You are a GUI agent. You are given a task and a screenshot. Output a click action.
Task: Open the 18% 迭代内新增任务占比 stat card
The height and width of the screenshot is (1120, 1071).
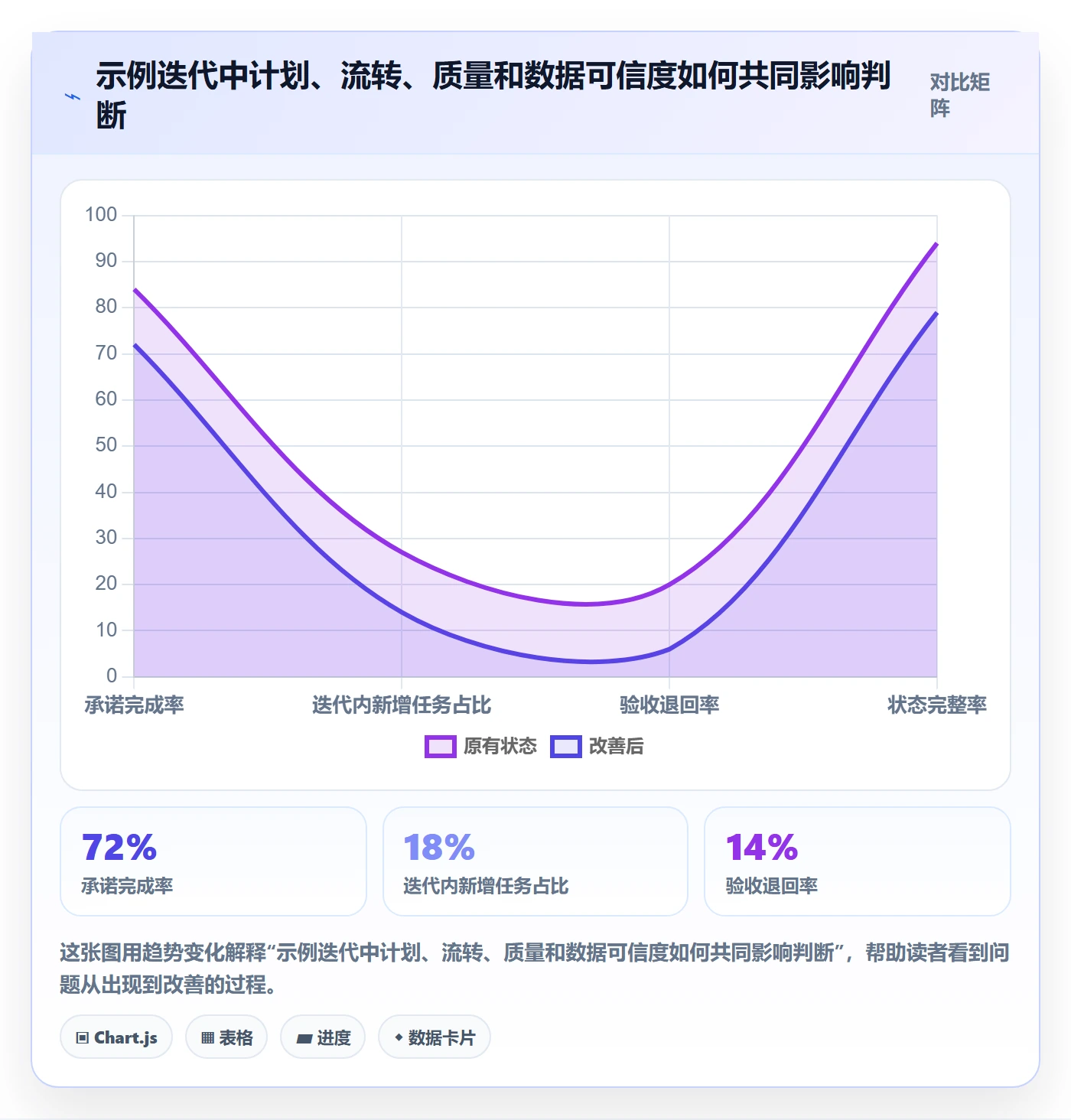pyautogui.click(x=535, y=861)
